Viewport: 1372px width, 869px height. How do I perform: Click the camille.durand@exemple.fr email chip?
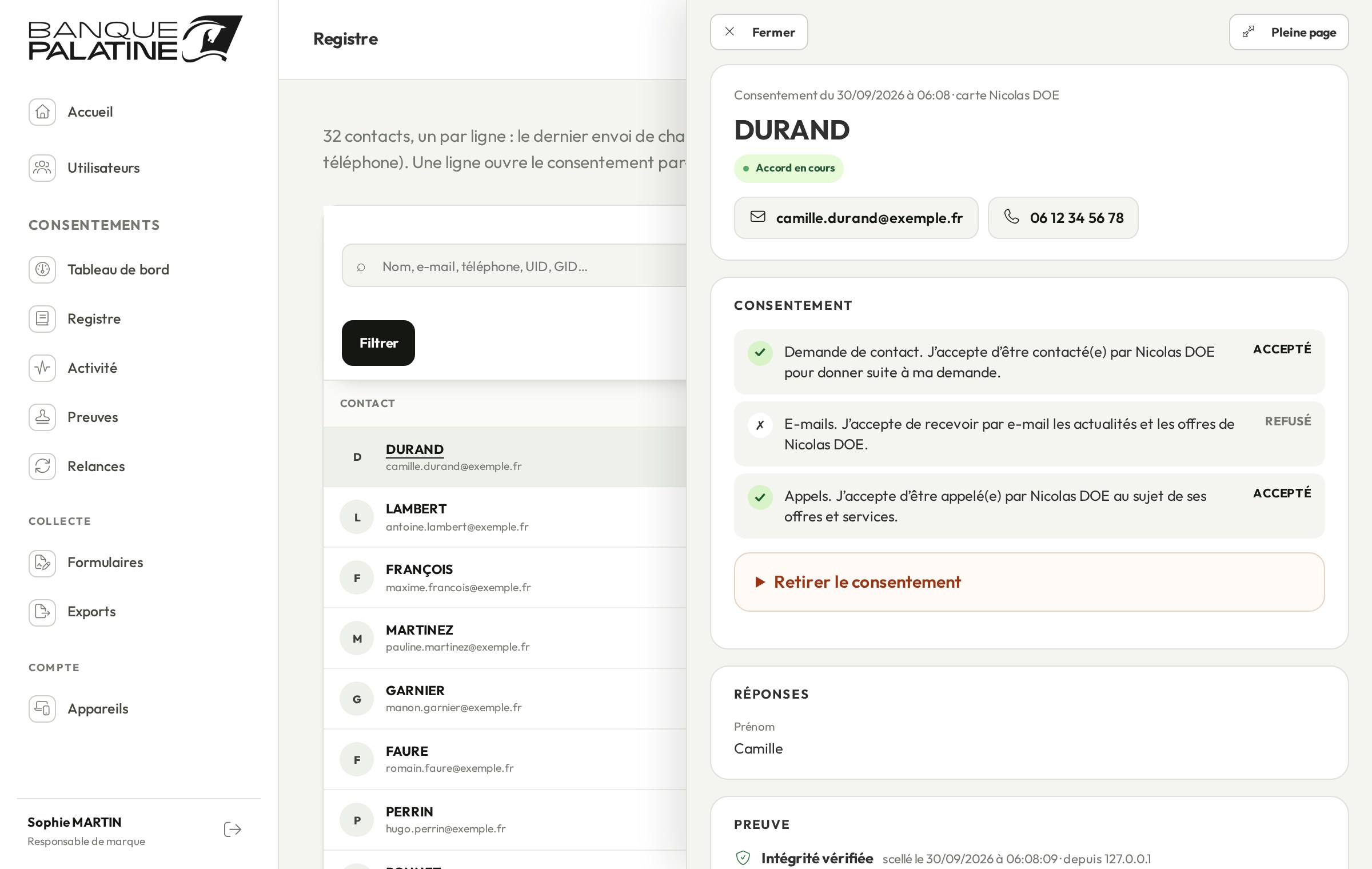coord(856,218)
